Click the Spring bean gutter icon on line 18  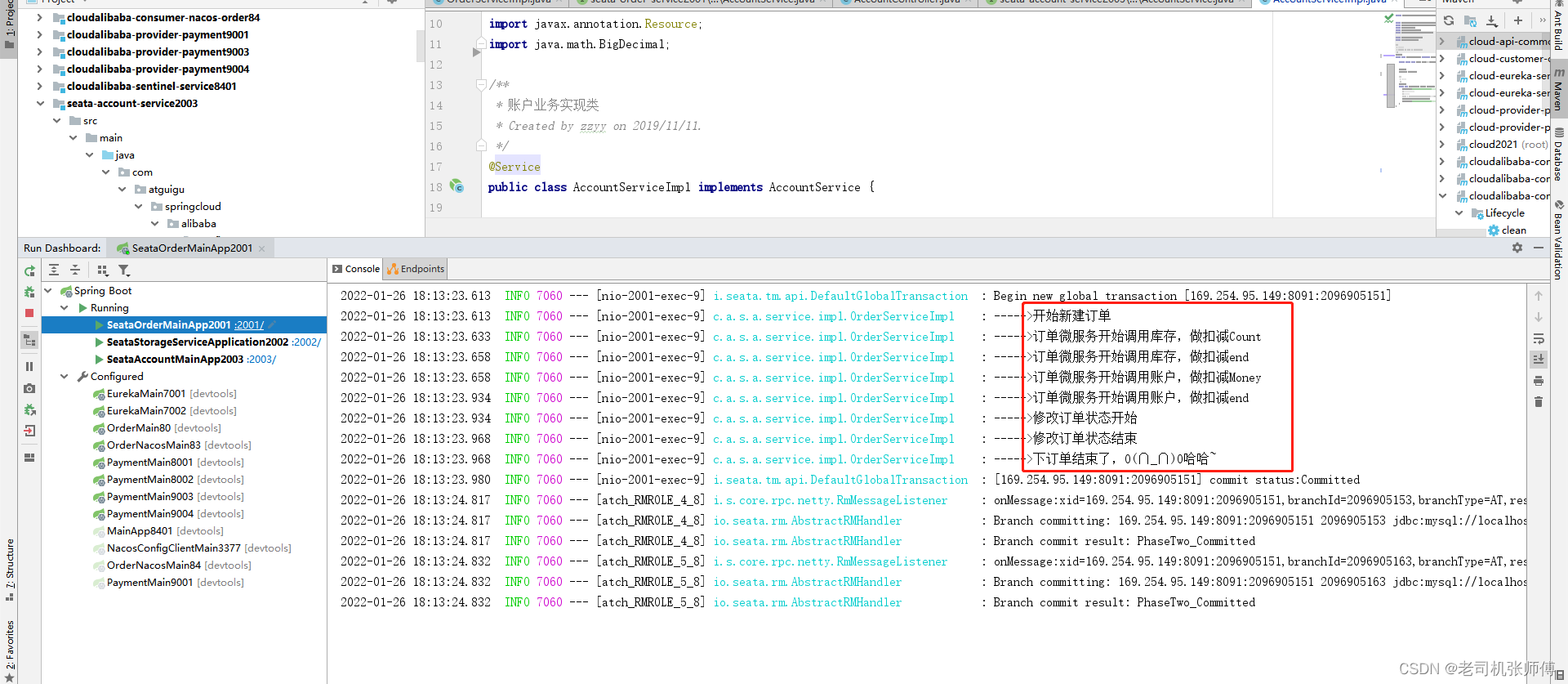tap(457, 186)
